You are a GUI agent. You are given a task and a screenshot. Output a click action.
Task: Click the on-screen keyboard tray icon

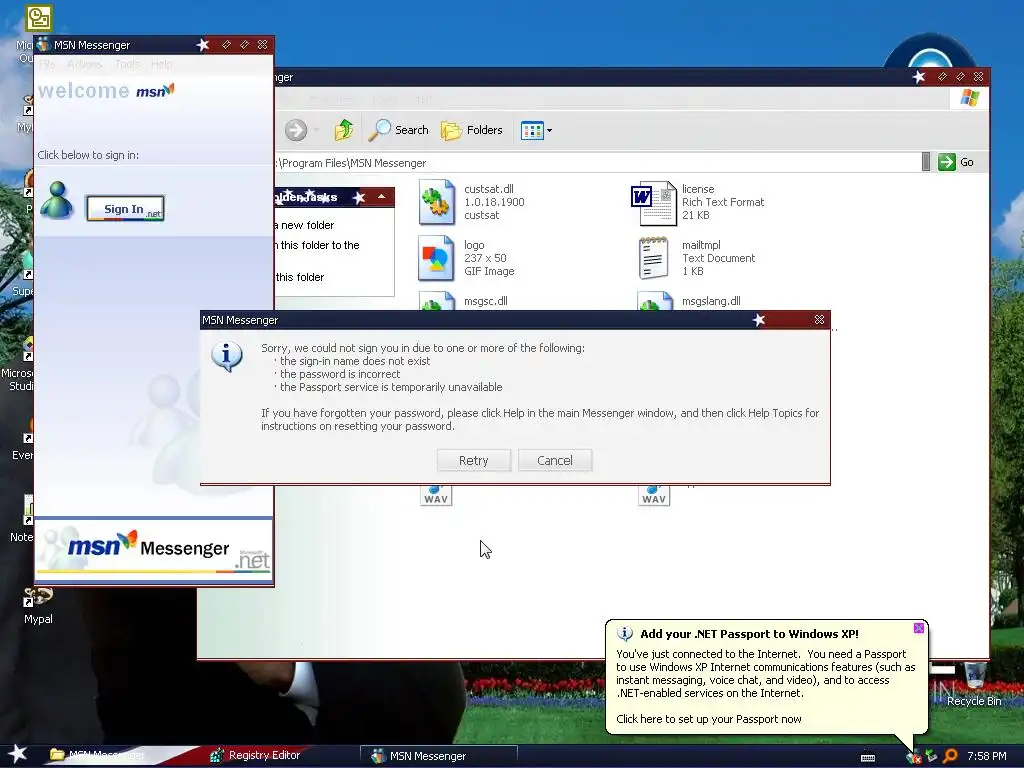coord(868,757)
